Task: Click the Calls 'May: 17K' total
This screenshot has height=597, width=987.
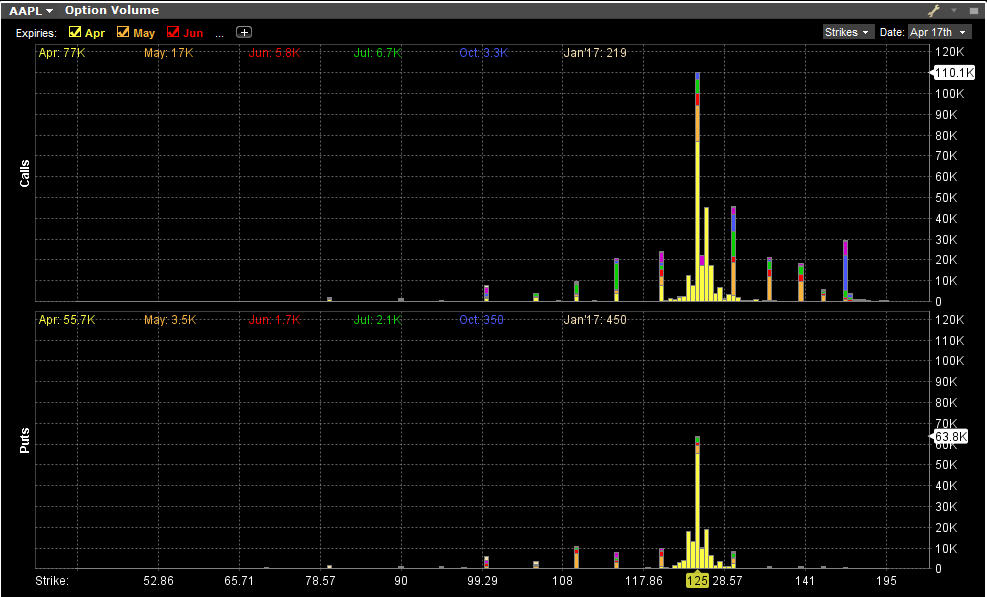Action: point(169,53)
